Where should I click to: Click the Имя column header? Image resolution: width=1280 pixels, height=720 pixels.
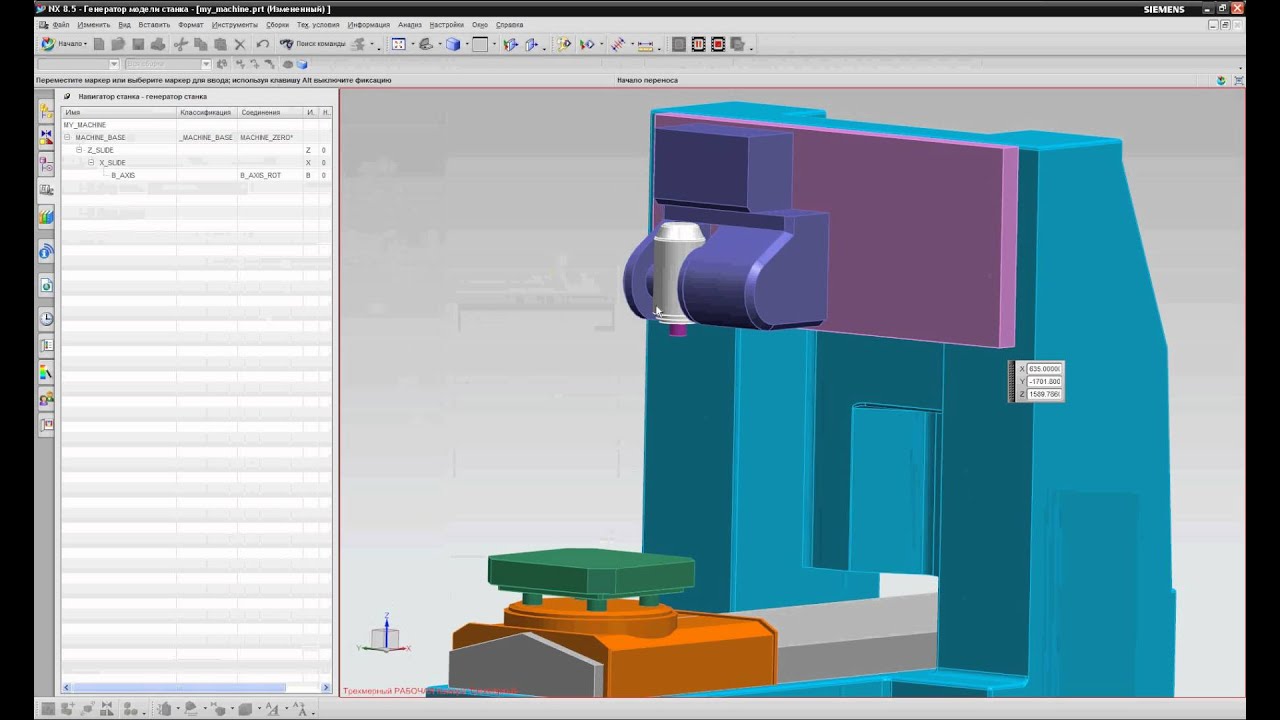click(x=119, y=112)
